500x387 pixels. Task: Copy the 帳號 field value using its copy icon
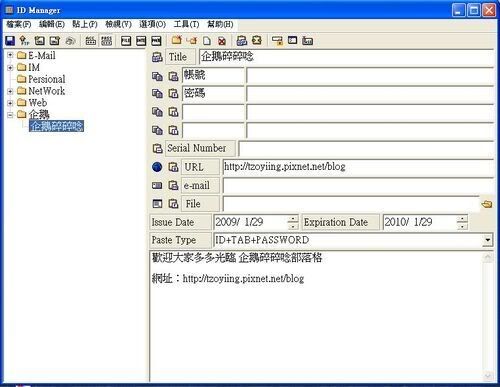[157, 76]
